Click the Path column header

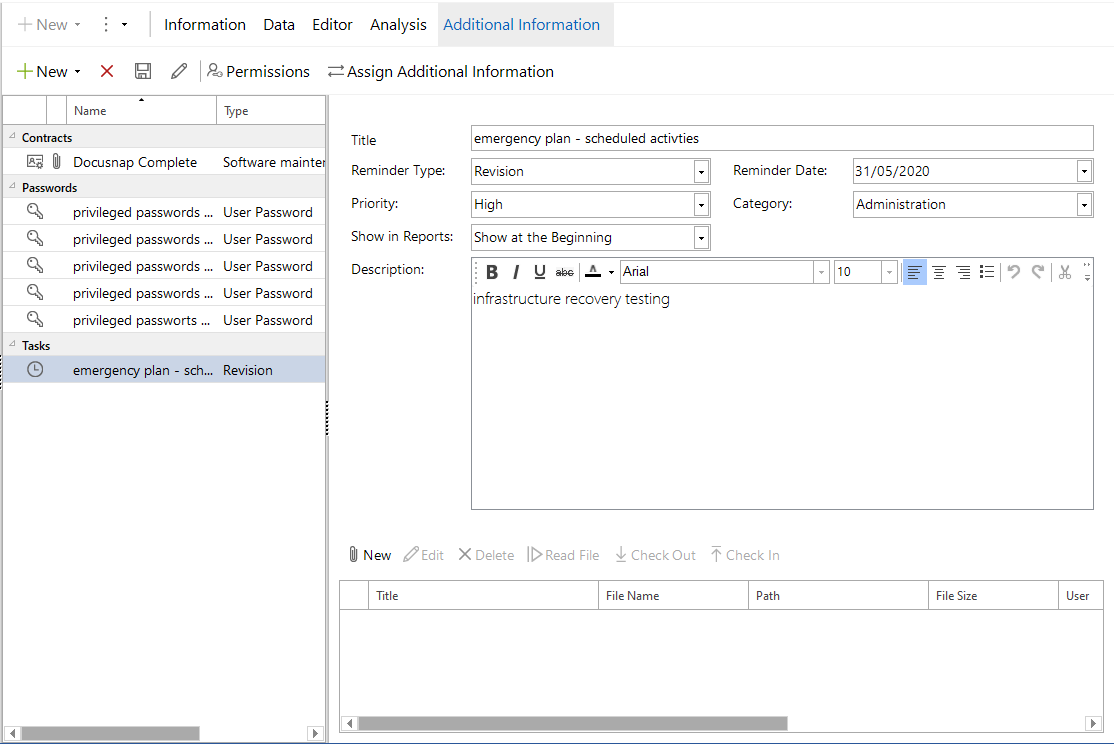838,595
